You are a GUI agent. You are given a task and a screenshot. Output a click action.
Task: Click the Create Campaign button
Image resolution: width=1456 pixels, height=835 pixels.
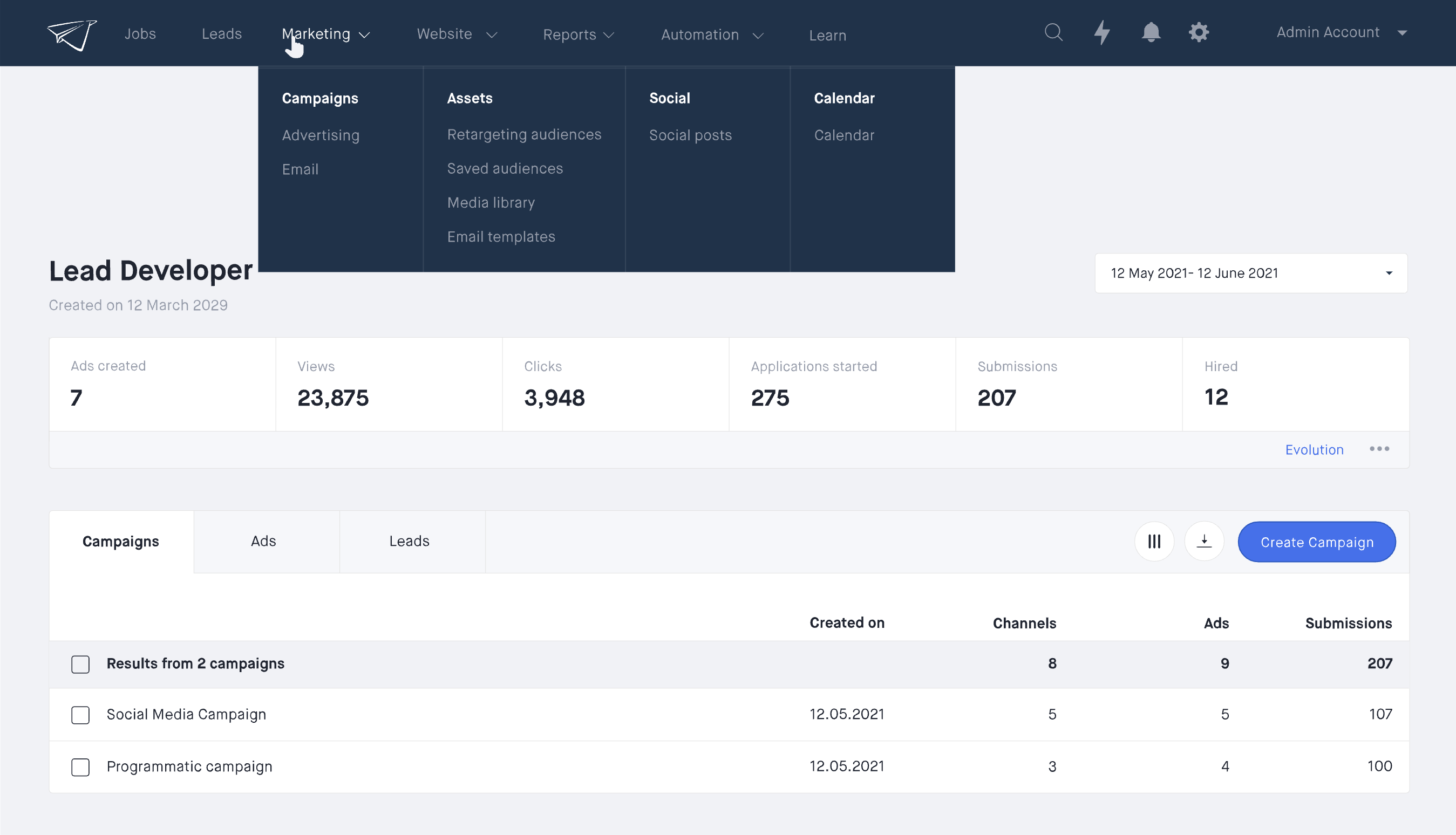pyautogui.click(x=1317, y=542)
